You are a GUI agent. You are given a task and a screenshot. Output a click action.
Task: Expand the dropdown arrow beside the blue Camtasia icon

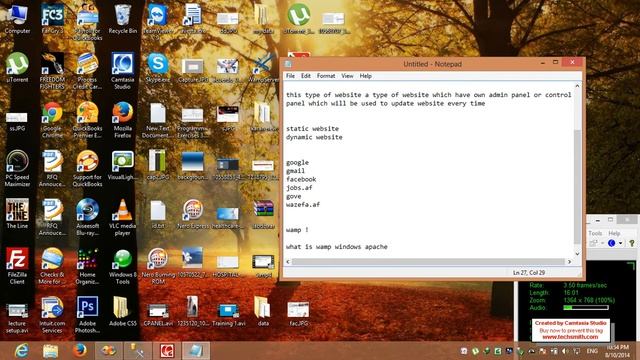620,243
